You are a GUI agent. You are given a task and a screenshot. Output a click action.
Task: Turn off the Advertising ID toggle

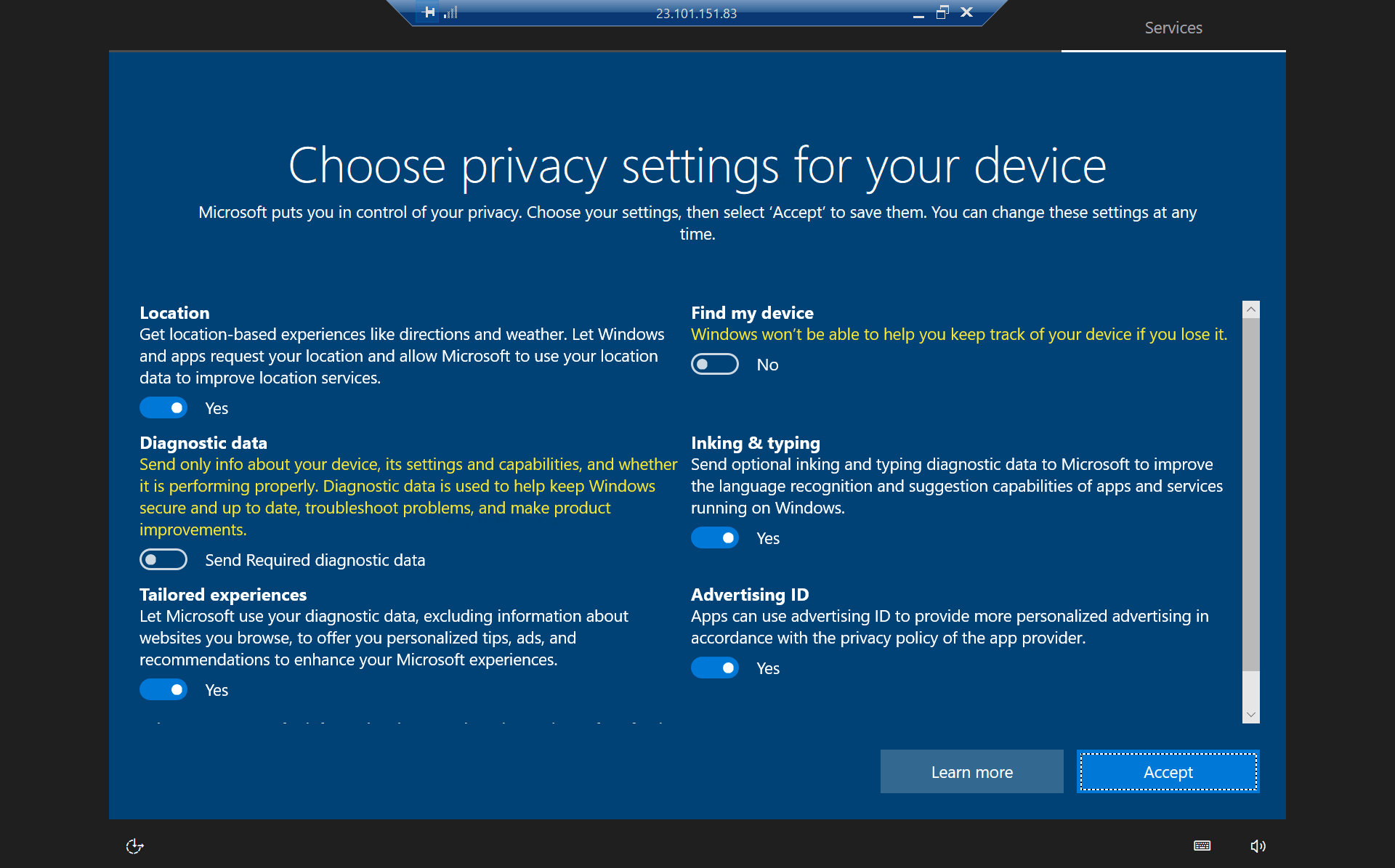pos(714,668)
